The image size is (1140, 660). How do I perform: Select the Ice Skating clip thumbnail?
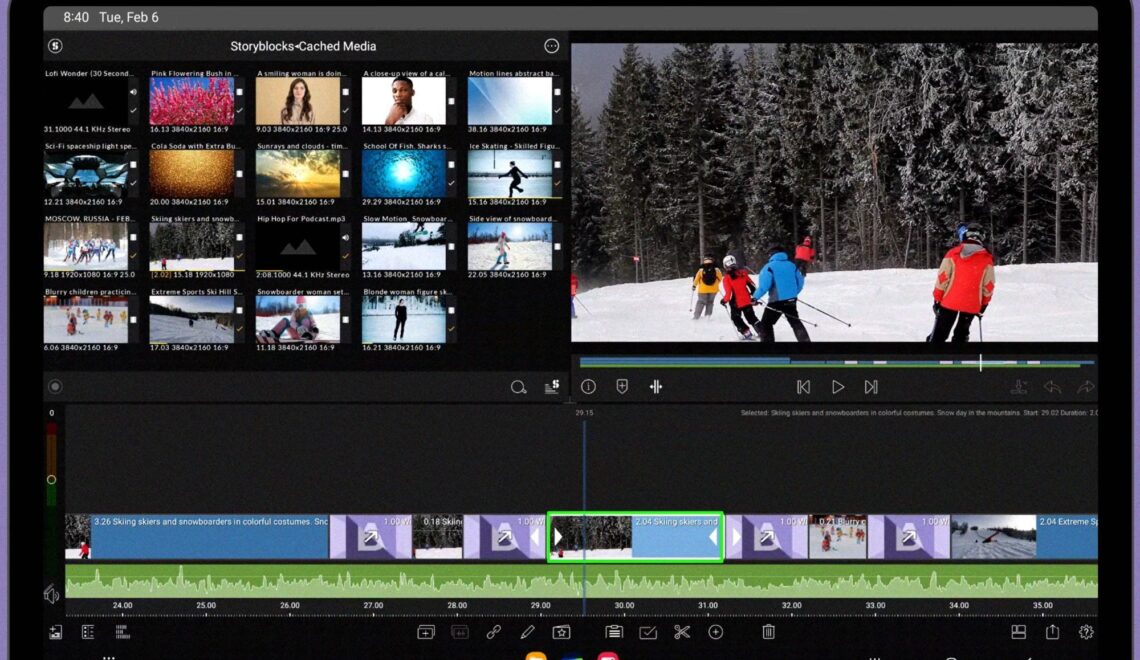509,174
